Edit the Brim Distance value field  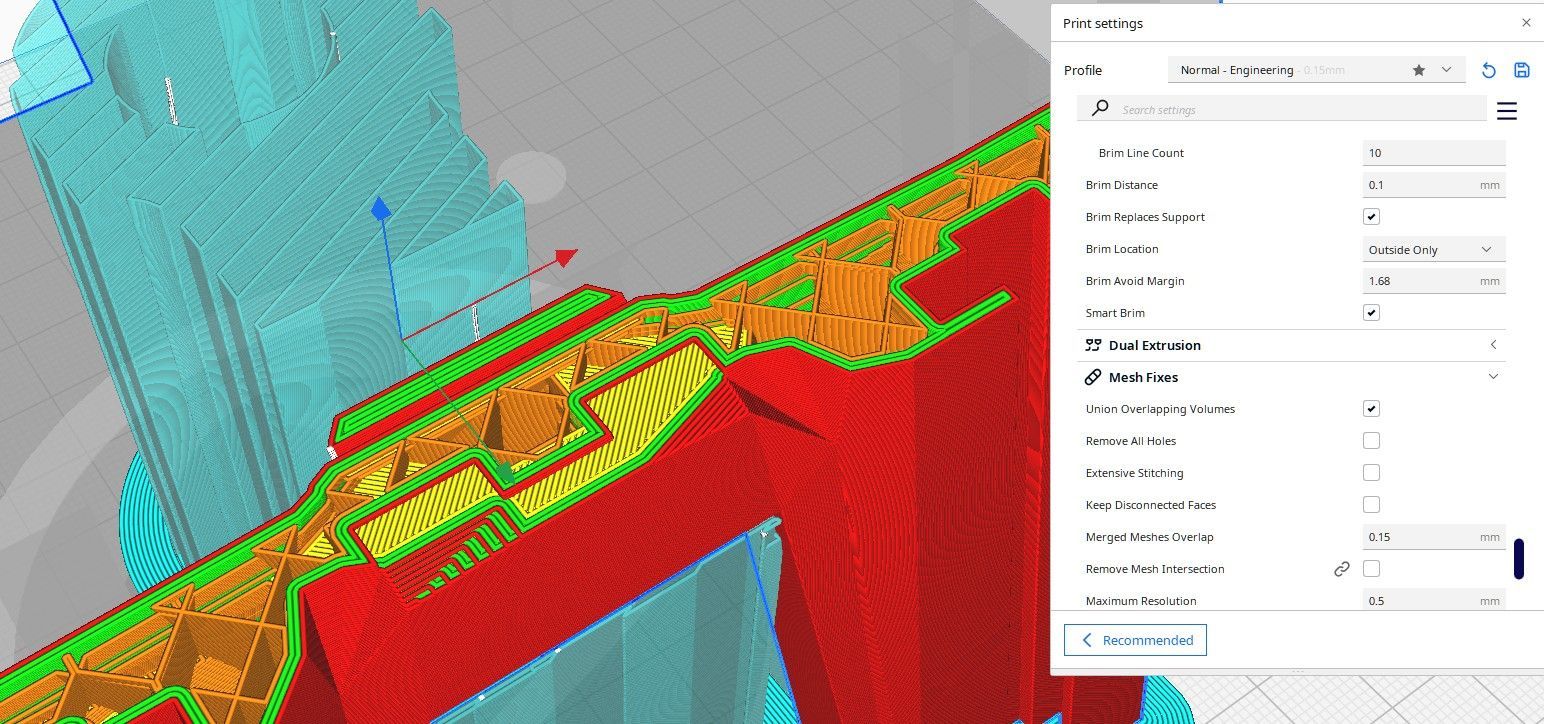point(1434,185)
